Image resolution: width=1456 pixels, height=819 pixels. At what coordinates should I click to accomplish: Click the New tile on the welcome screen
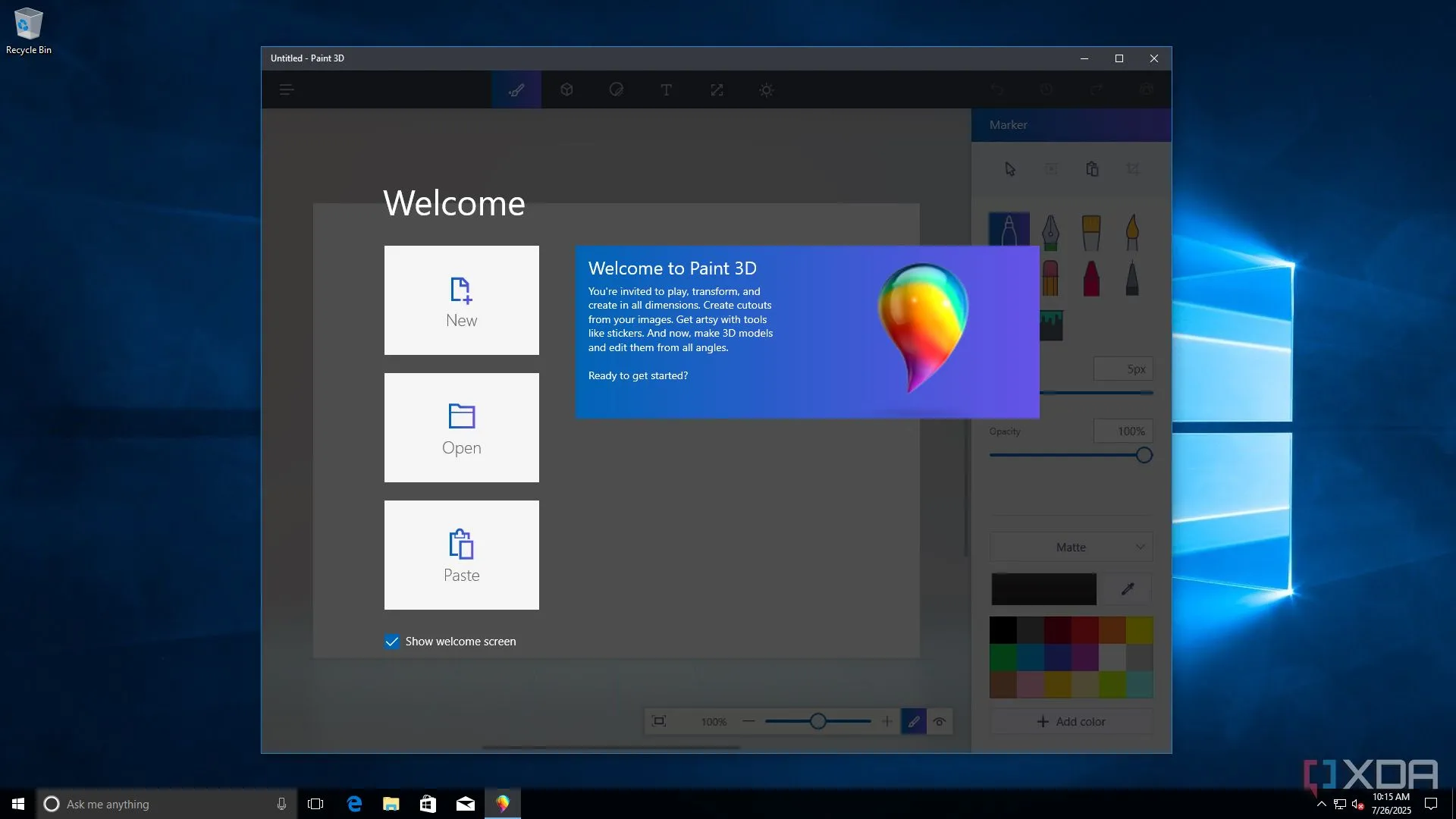click(x=461, y=300)
